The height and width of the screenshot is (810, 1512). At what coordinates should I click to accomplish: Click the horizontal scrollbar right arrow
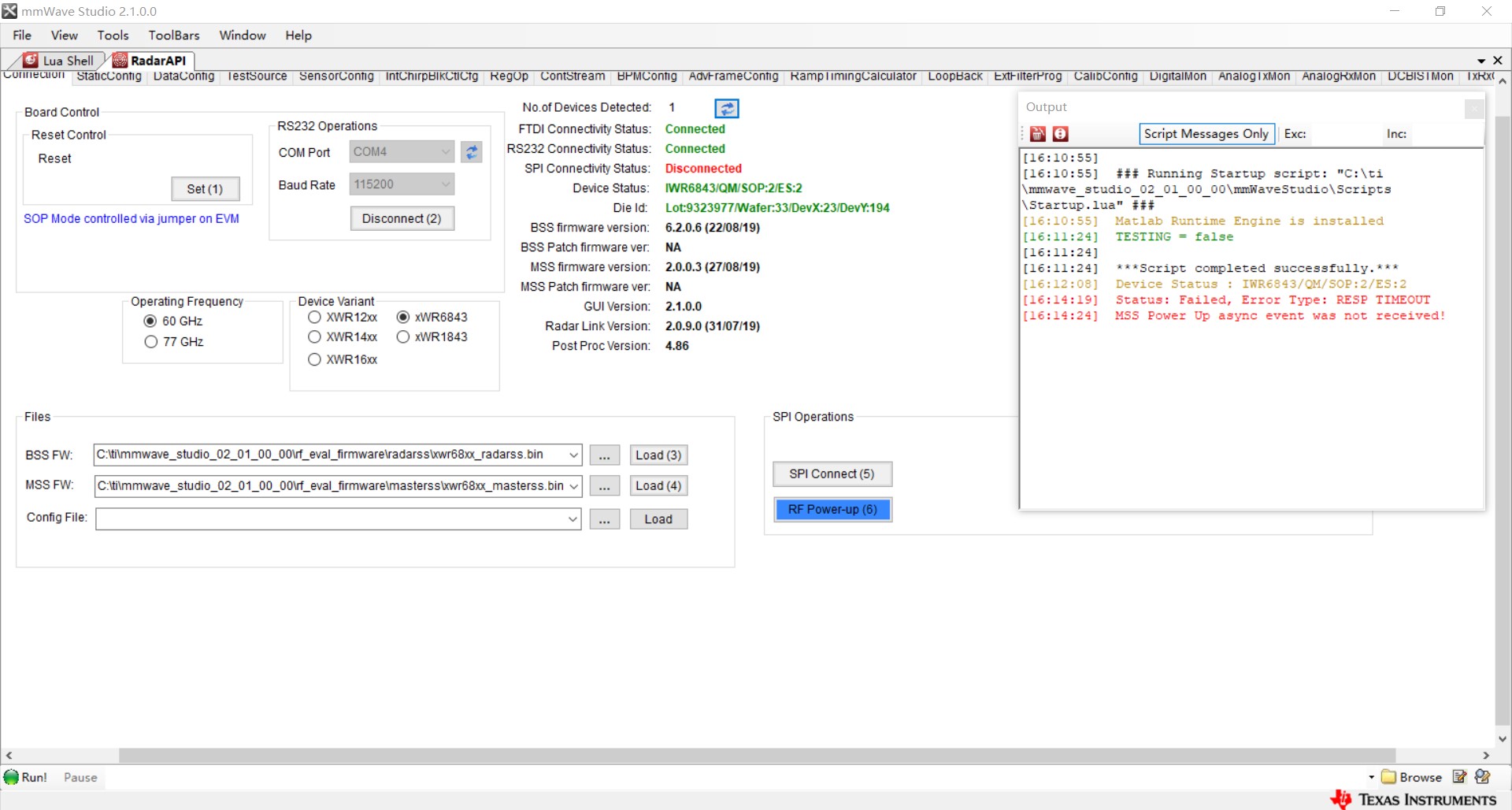point(1486,756)
